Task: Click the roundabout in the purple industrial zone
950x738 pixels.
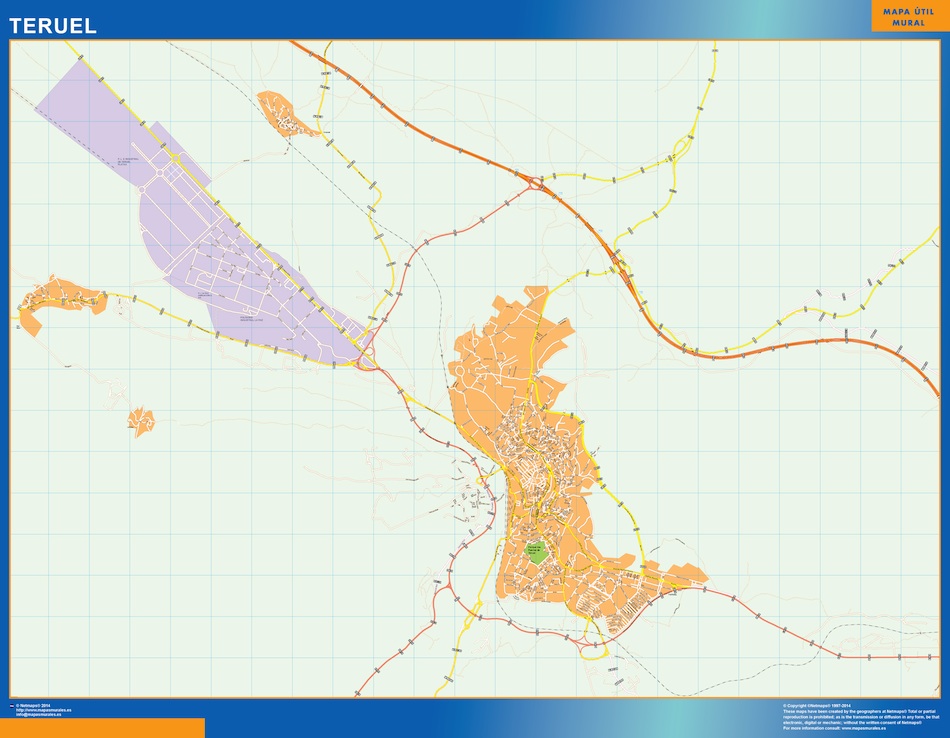Action: (158, 173)
